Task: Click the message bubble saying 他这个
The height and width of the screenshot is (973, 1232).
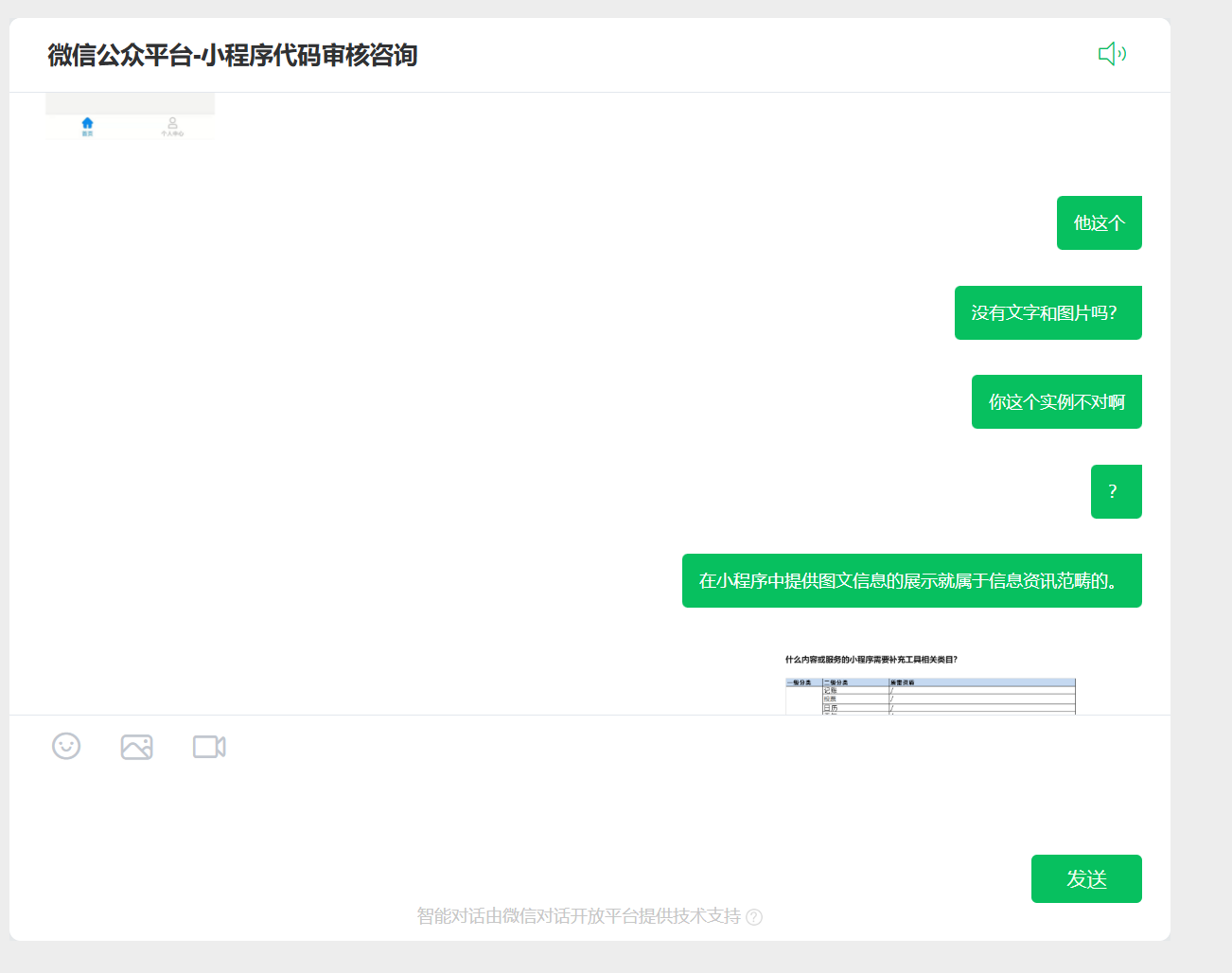Action: tap(1099, 222)
